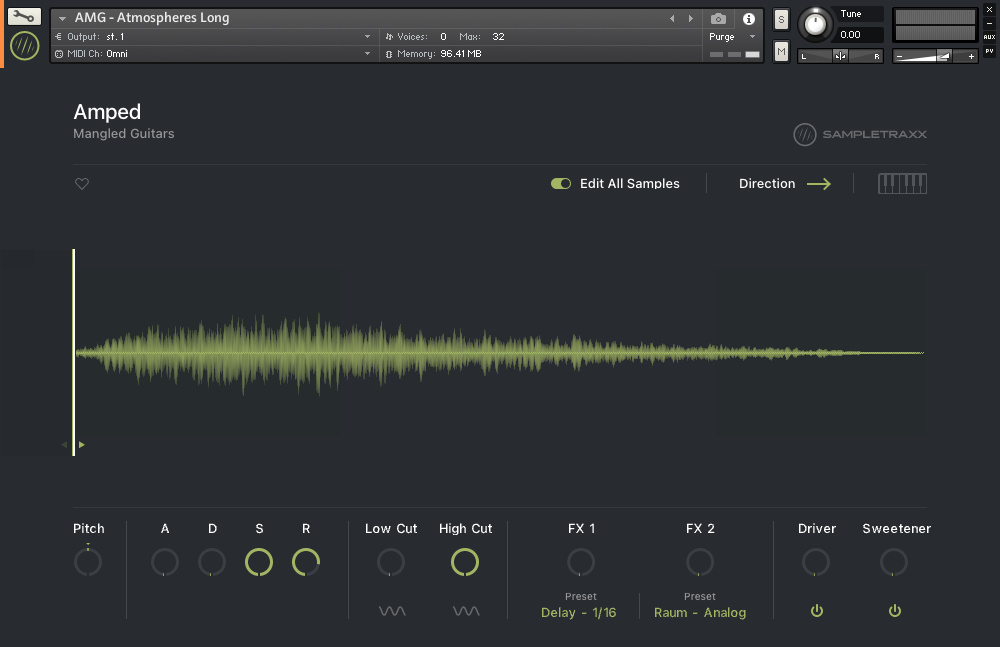Click the High Cut knob
Screen dimensions: 1000x647
pyautogui.click(x=465, y=562)
